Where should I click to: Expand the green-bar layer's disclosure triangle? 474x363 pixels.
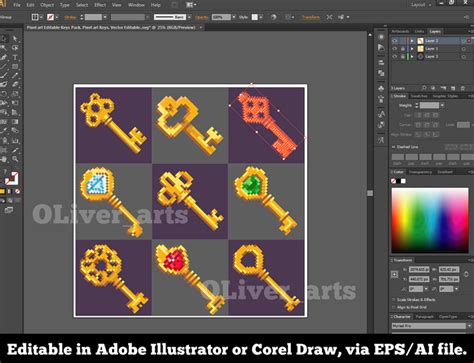coord(412,57)
